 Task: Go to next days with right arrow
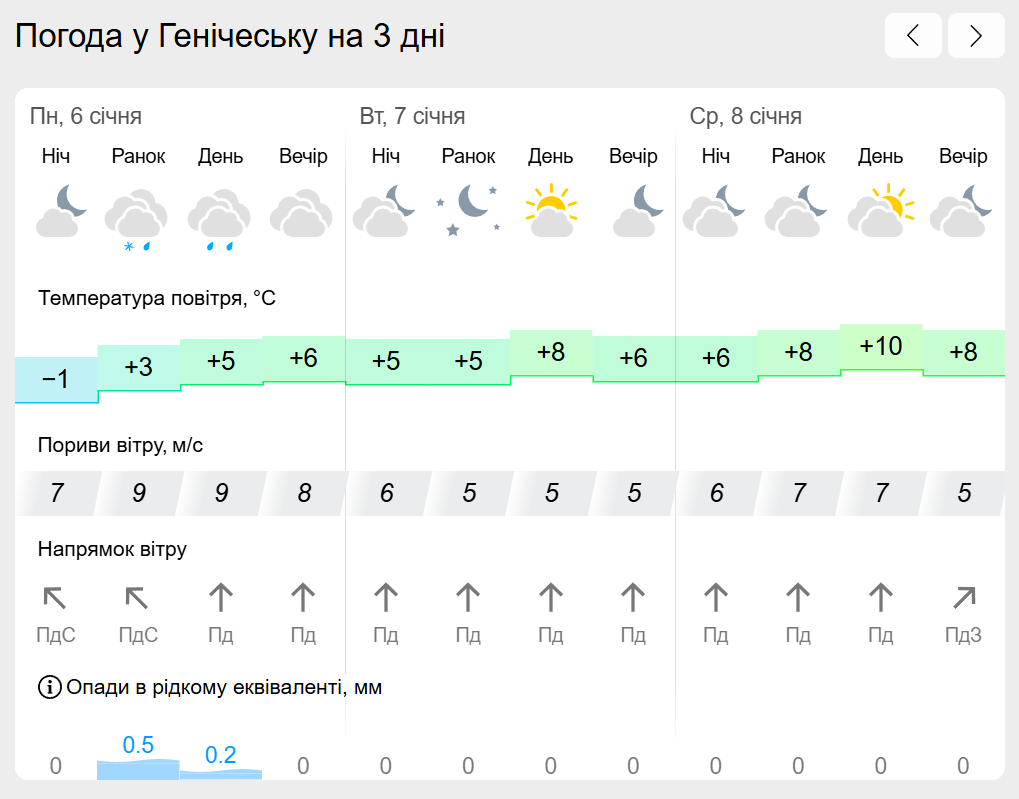click(x=976, y=36)
